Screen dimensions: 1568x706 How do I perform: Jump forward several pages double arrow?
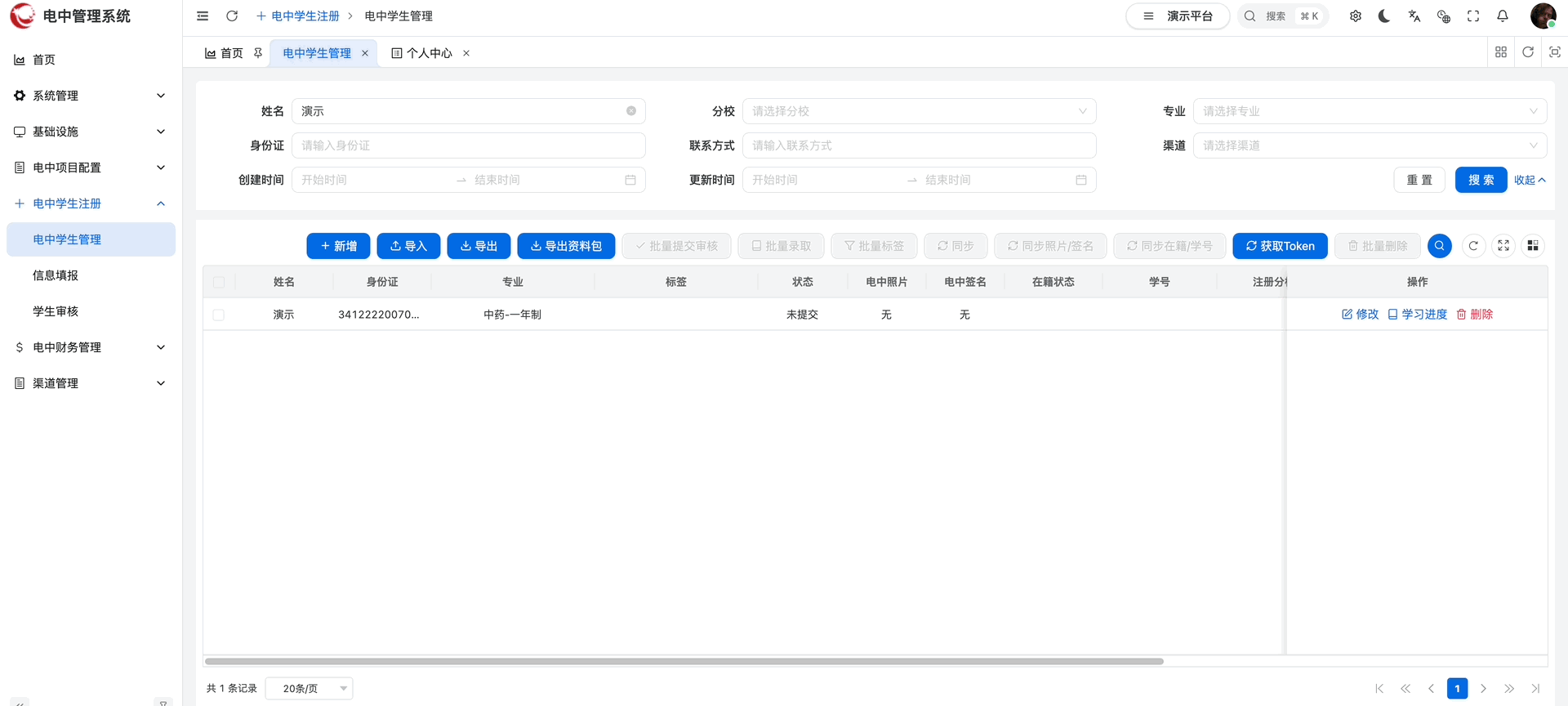pyautogui.click(x=1509, y=689)
